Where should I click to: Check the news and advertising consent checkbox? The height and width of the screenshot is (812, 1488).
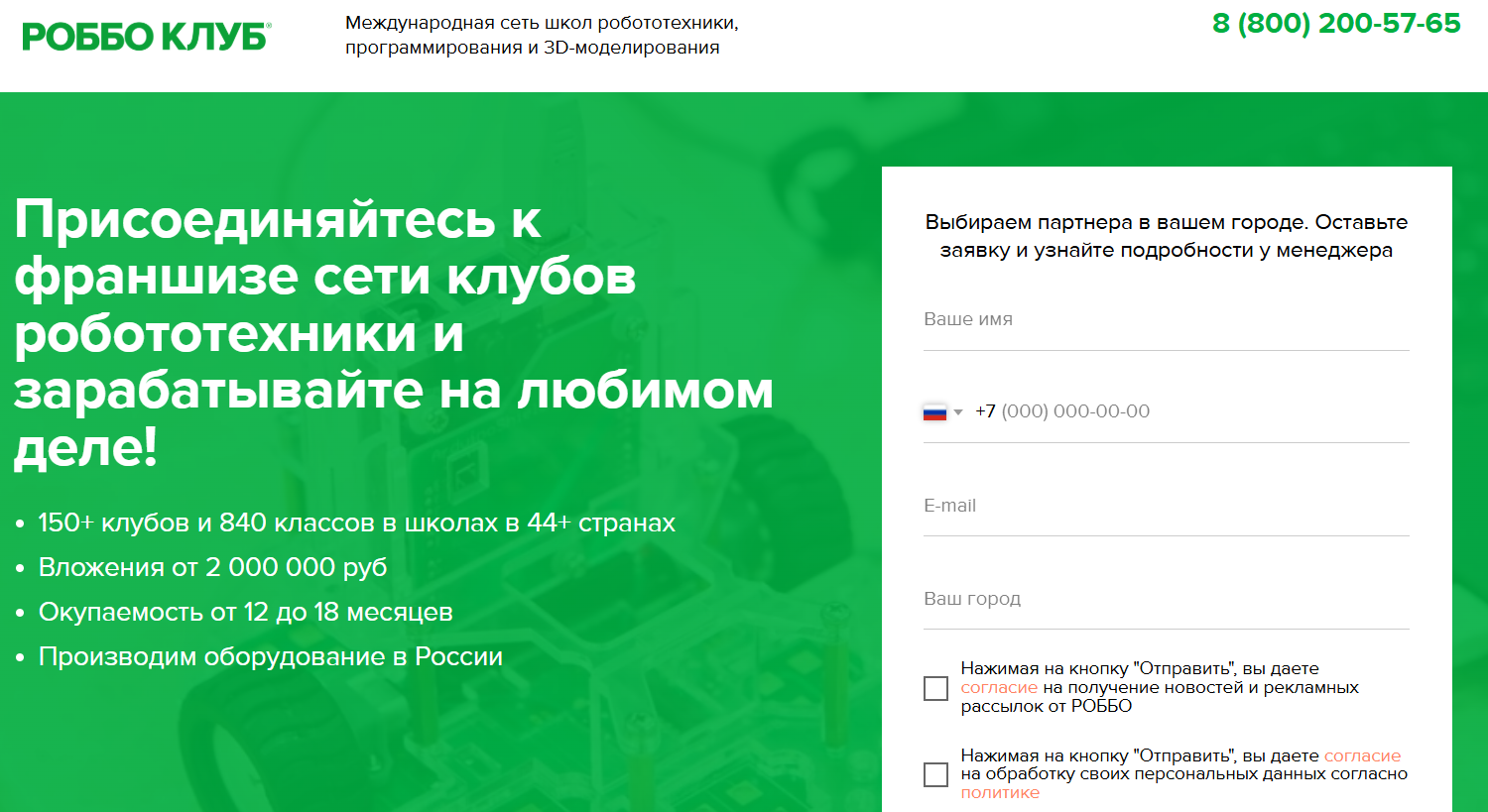click(935, 688)
